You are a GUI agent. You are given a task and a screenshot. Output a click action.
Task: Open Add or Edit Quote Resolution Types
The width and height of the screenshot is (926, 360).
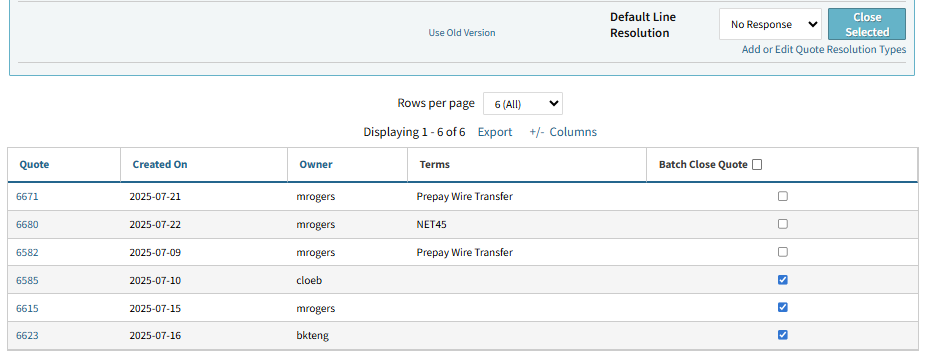click(x=824, y=50)
